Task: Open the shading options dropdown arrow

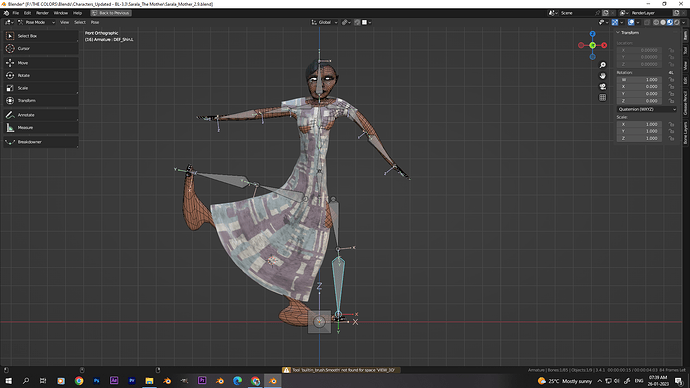Action: tap(683, 22)
